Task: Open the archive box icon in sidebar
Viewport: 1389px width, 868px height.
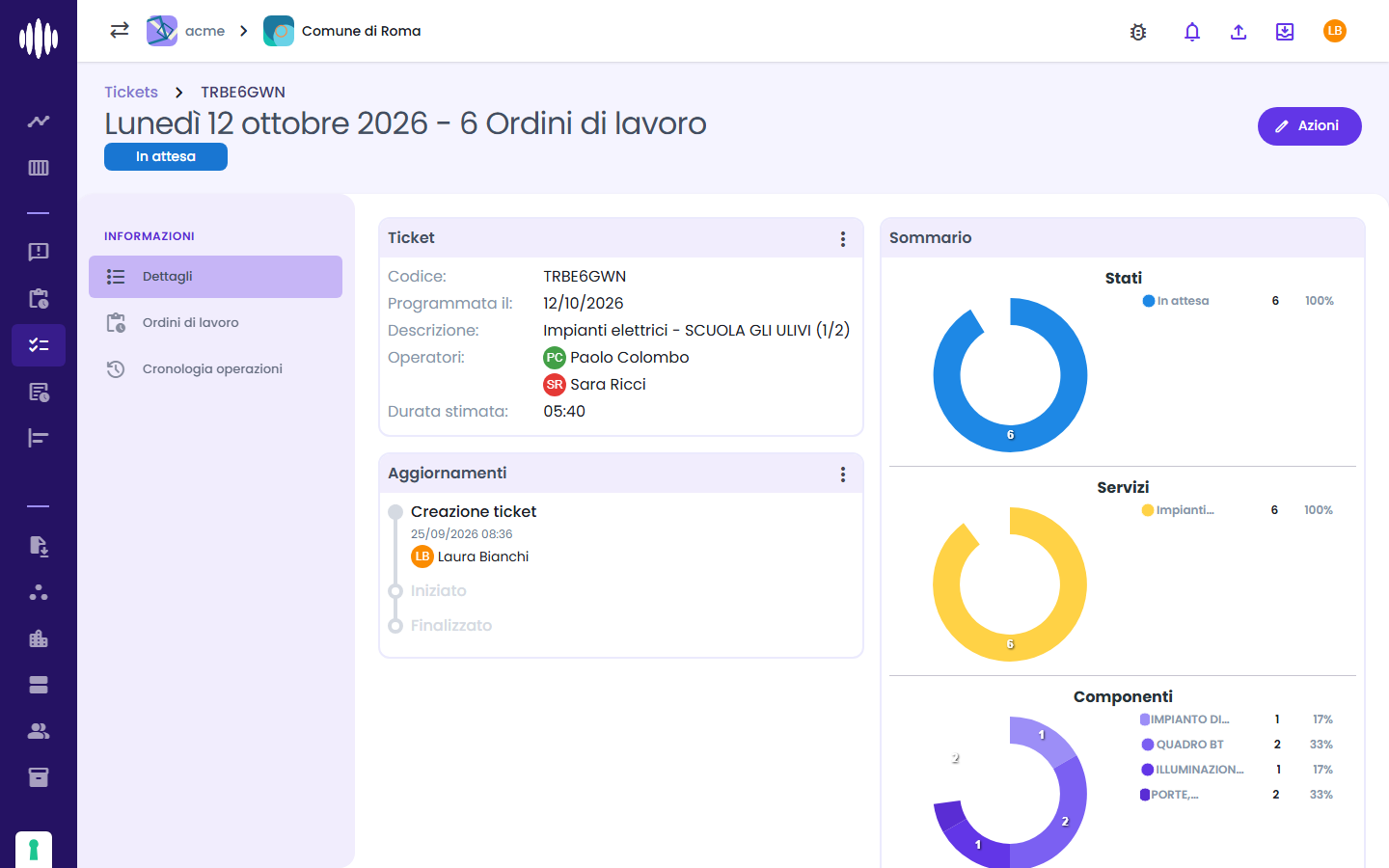Action: [x=39, y=777]
